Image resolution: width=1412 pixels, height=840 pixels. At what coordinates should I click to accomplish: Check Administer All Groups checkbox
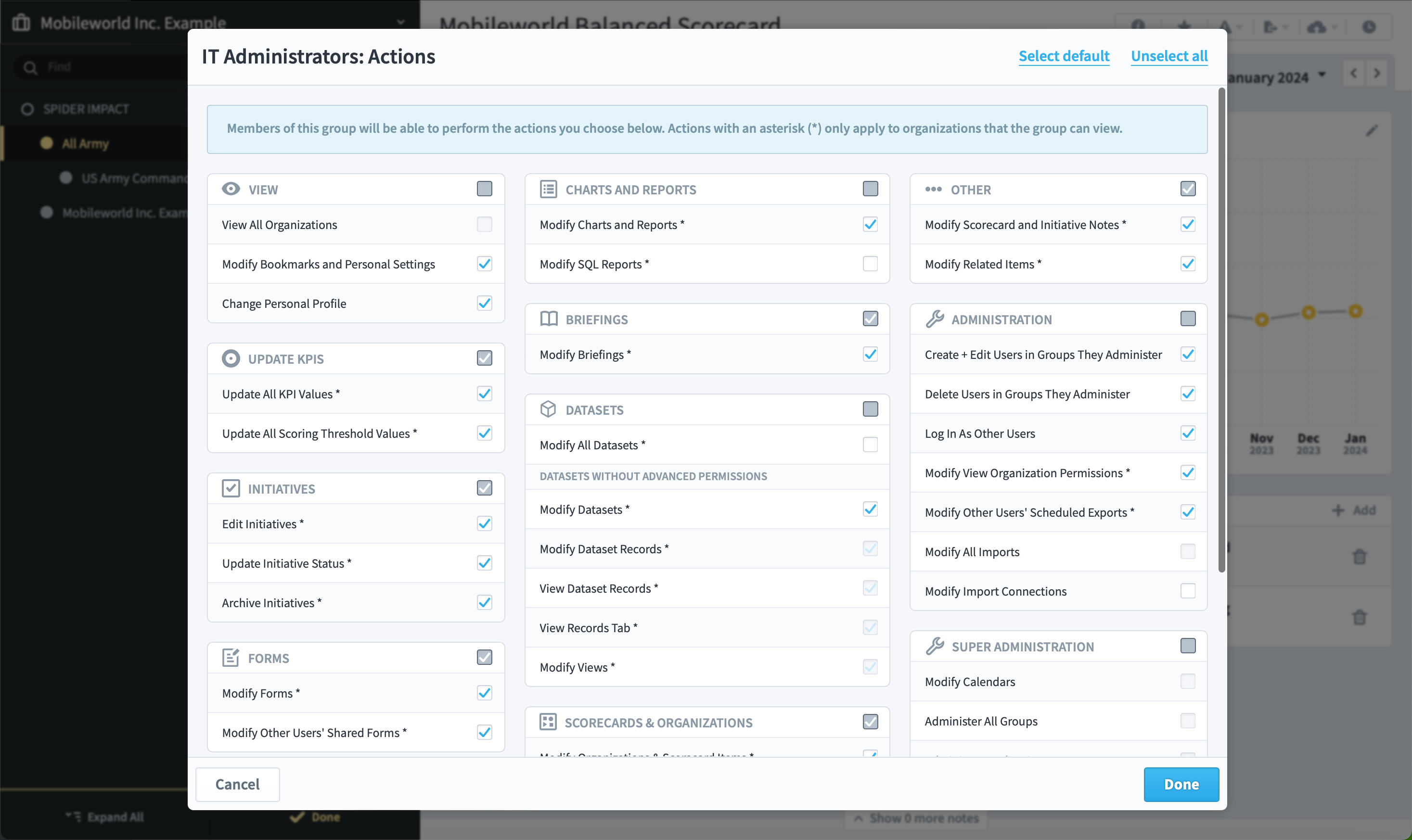click(1188, 721)
